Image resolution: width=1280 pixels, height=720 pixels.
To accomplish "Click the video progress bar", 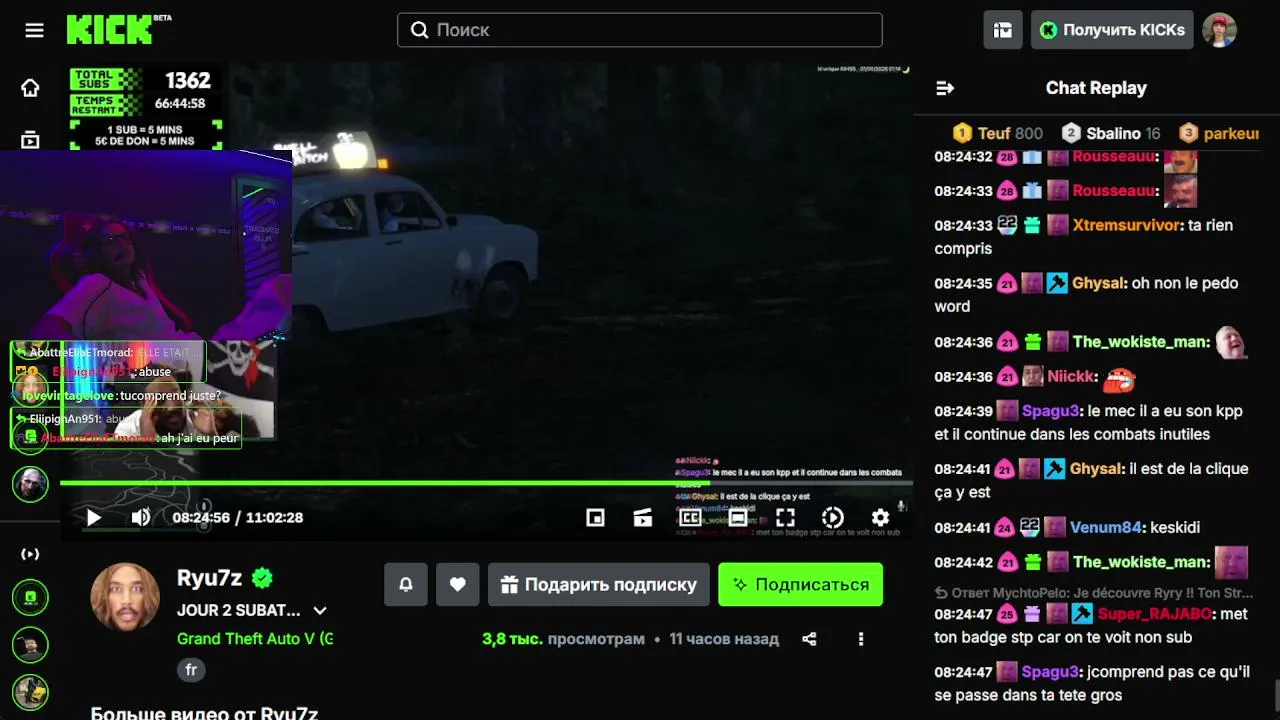I will click(x=486, y=483).
